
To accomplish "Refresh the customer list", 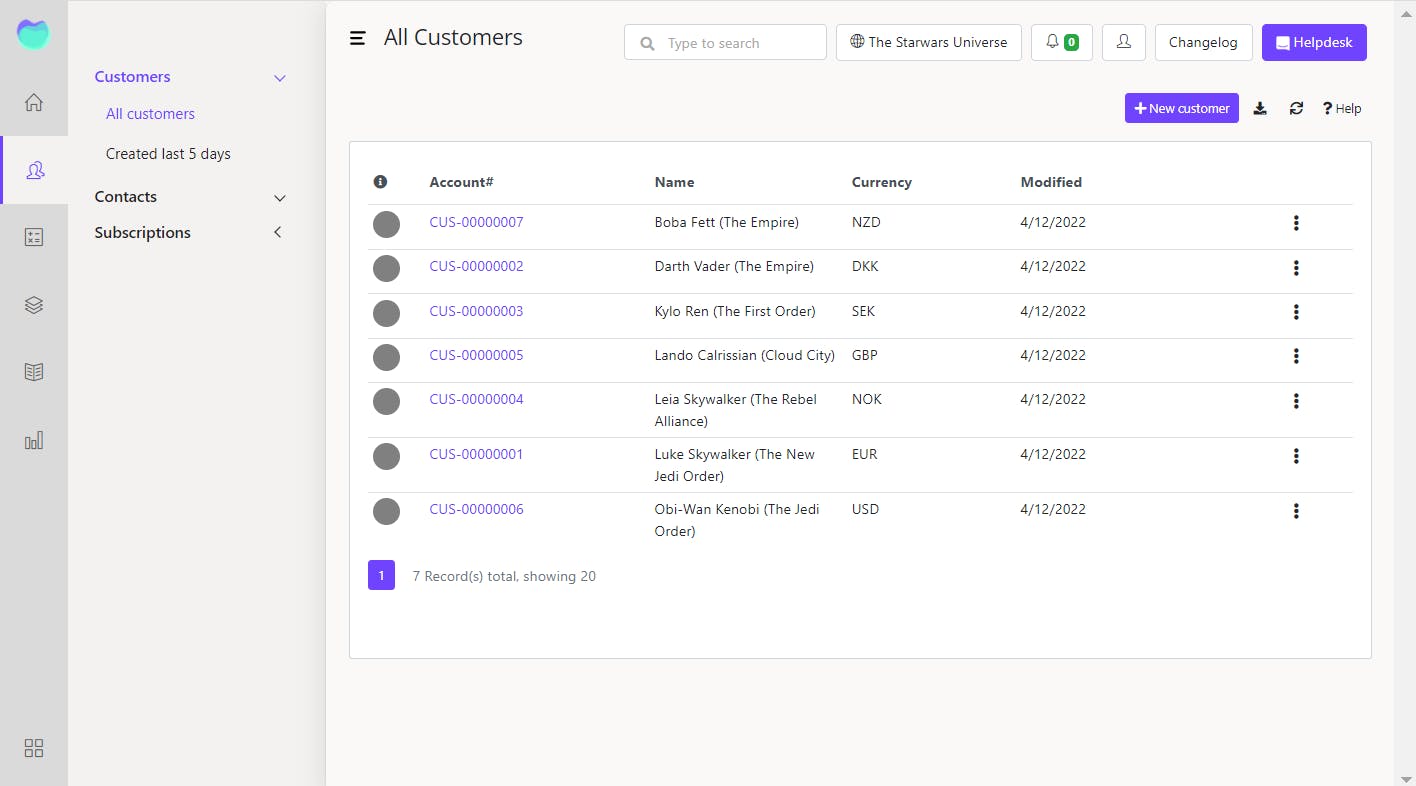I will (x=1296, y=108).
